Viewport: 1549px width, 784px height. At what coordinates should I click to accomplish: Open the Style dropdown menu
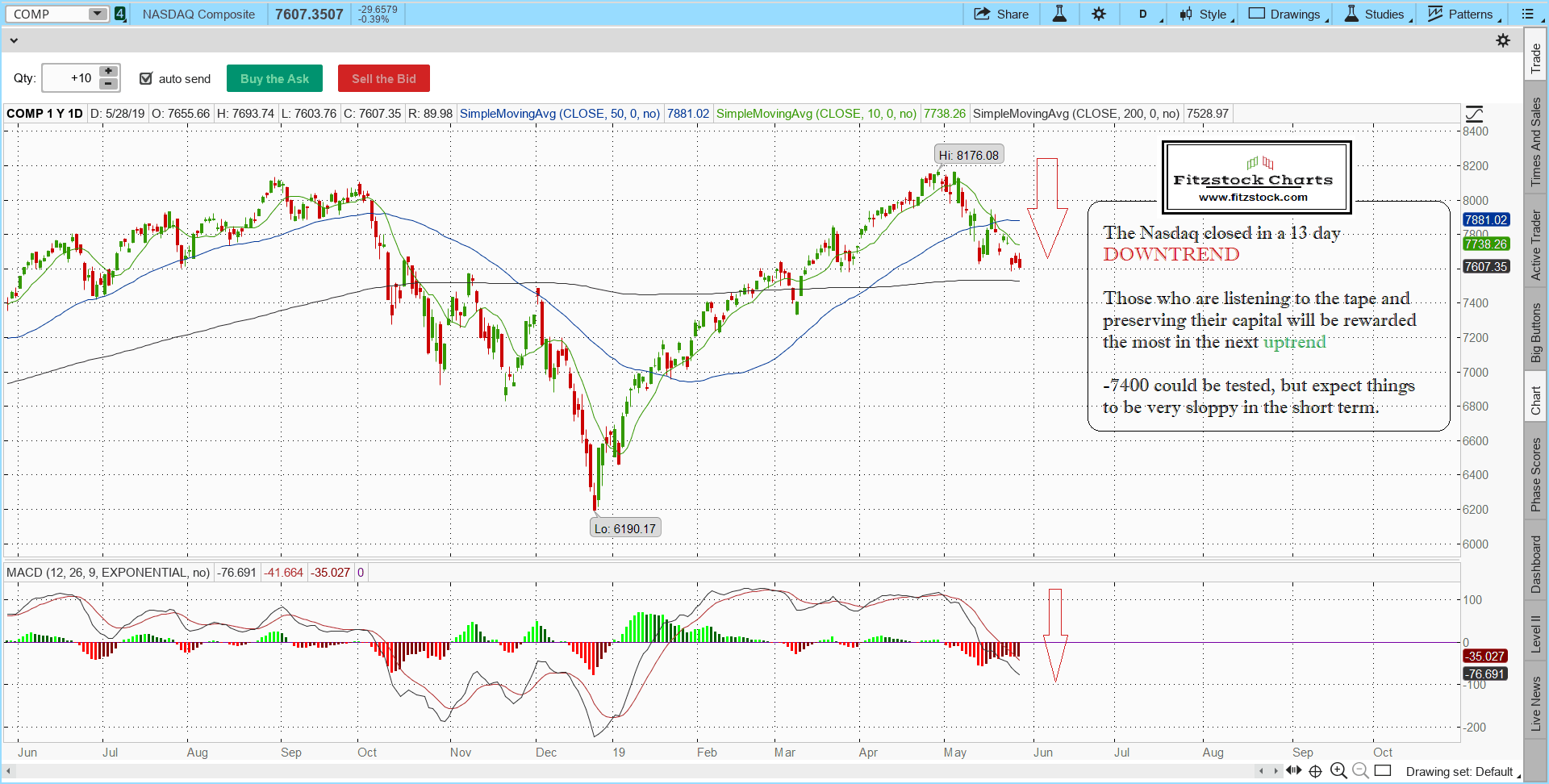pyautogui.click(x=1206, y=14)
